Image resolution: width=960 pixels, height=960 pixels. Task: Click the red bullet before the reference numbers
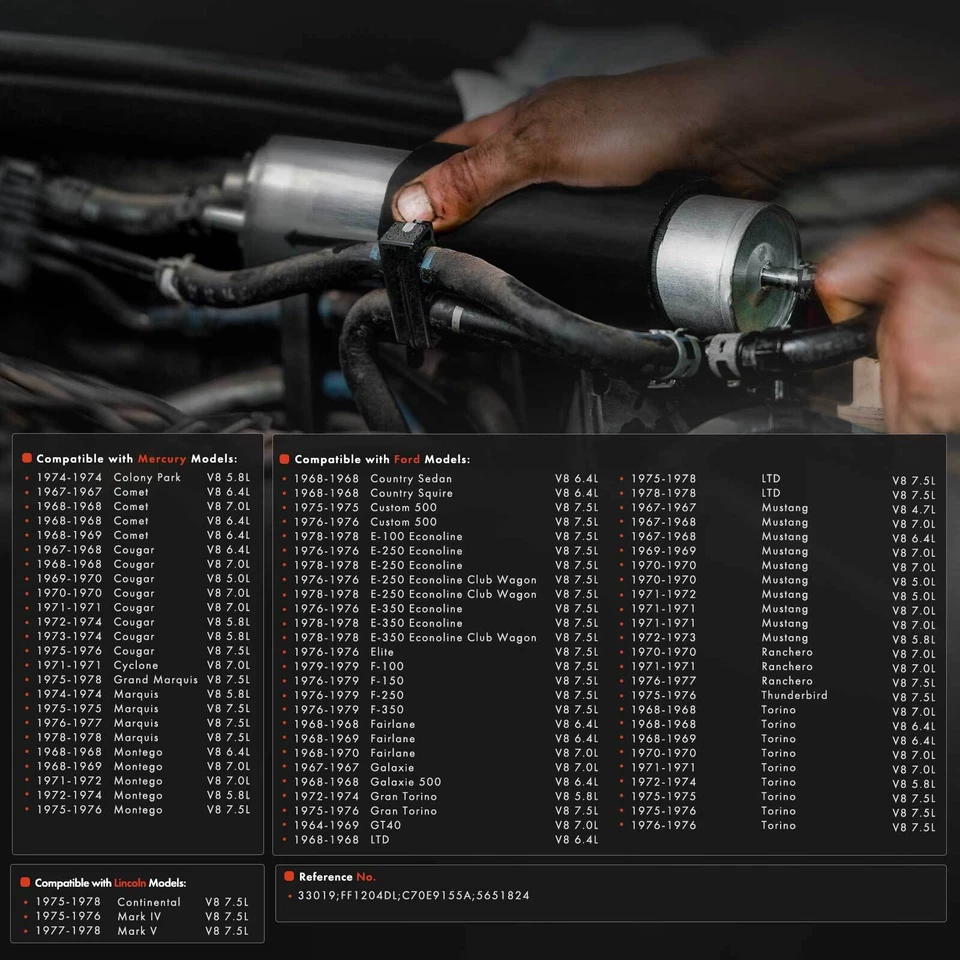tap(289, 896)
